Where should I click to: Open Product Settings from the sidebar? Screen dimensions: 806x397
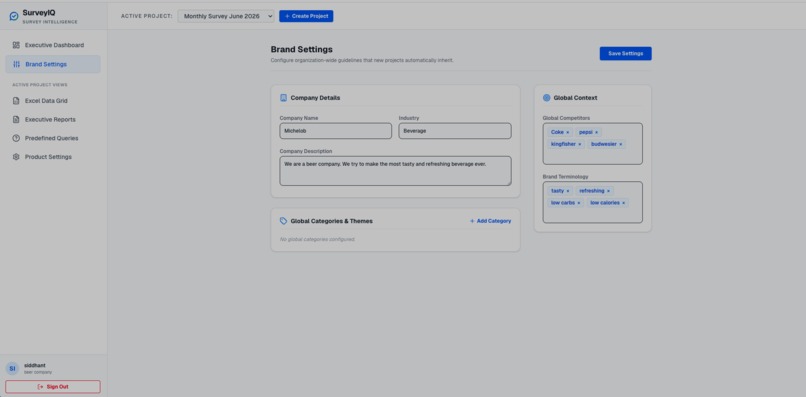53,157
